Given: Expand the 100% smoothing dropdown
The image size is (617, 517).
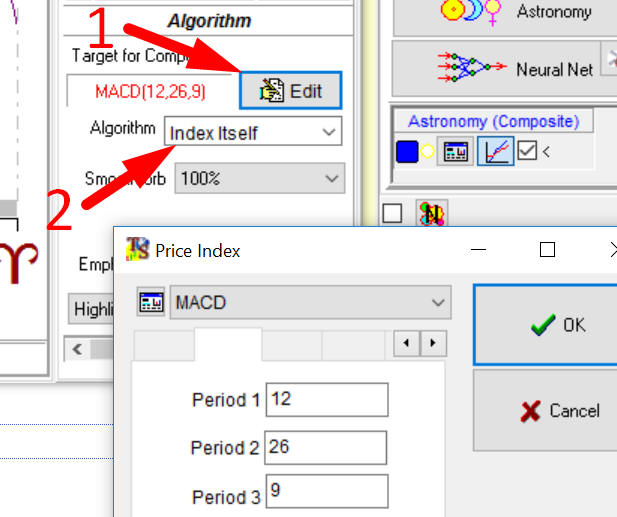Looking at the screenshot, I should (x=258, y=178).
